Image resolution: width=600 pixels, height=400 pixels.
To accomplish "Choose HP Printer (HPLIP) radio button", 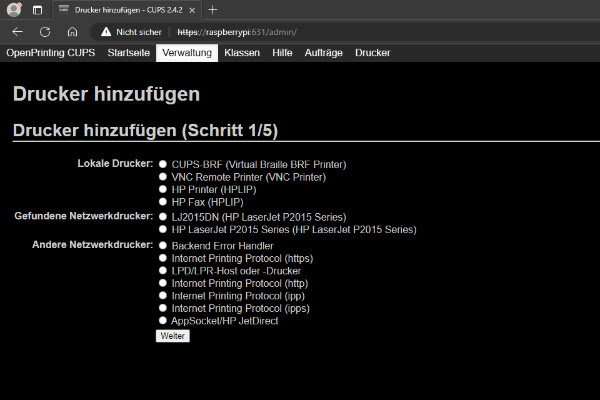I will (x=163, y=189).
